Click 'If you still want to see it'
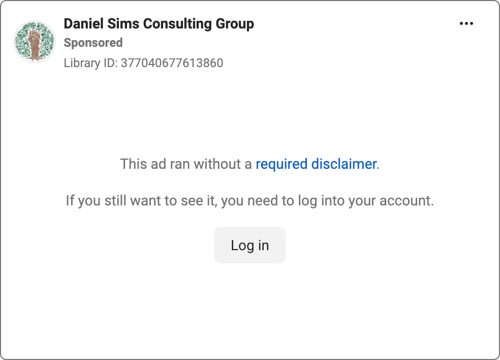The width and height of the screenshot is (500, 360). point(141,201)
